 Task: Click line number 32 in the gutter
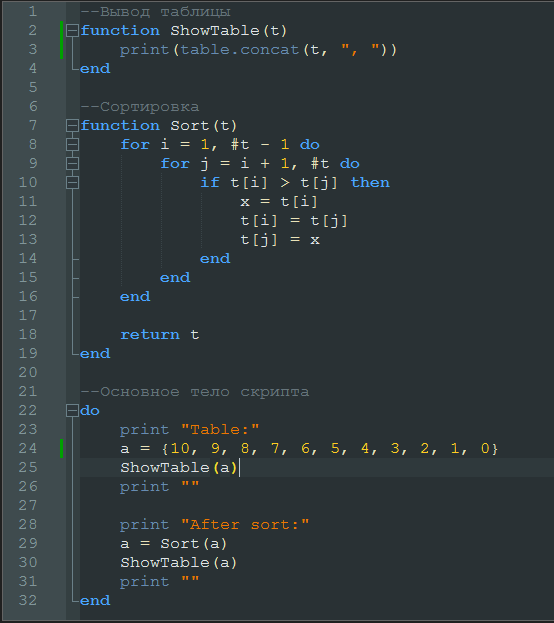(28, 600)
